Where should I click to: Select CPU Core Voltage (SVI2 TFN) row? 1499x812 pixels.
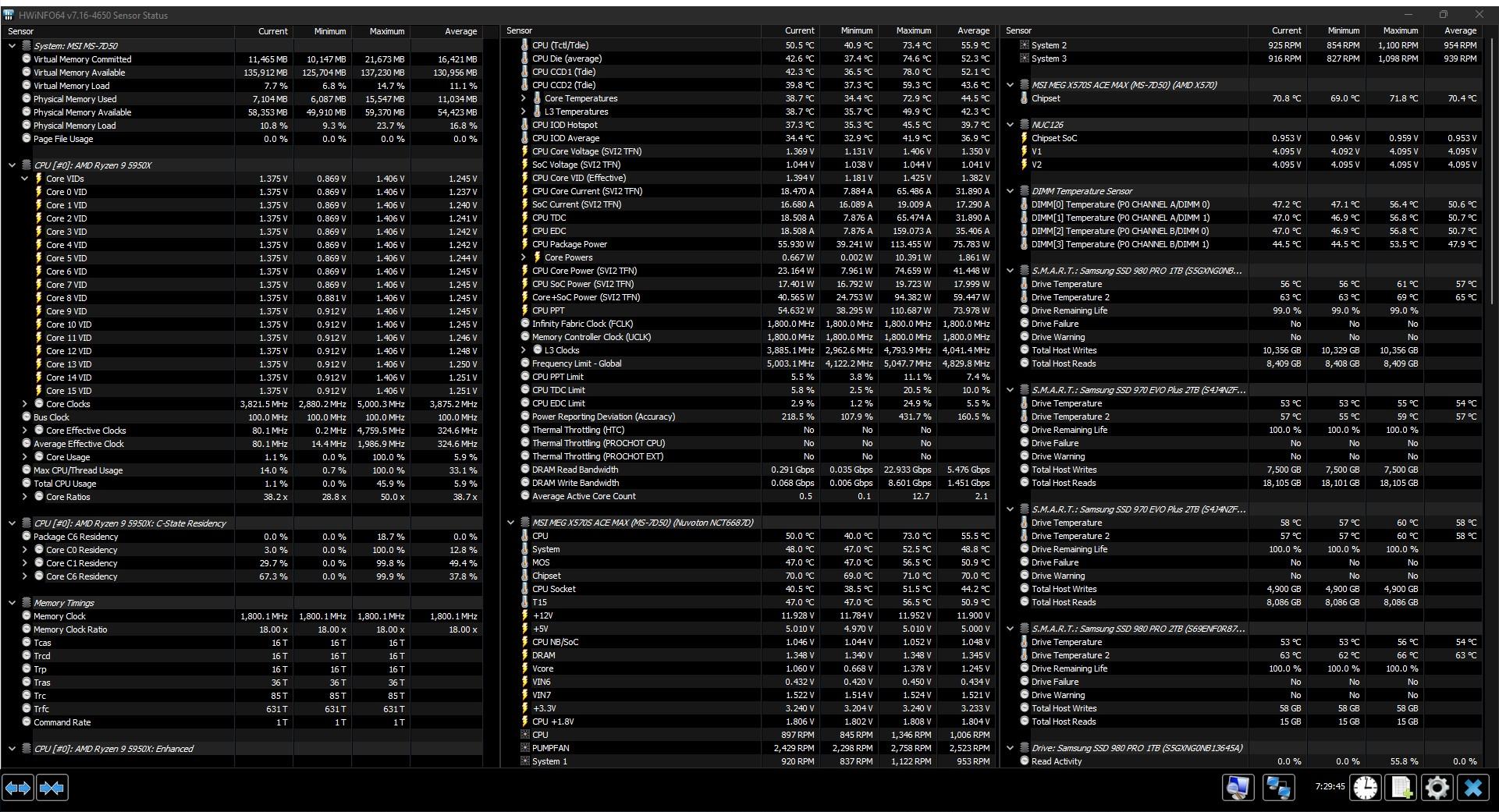(748, 151)
